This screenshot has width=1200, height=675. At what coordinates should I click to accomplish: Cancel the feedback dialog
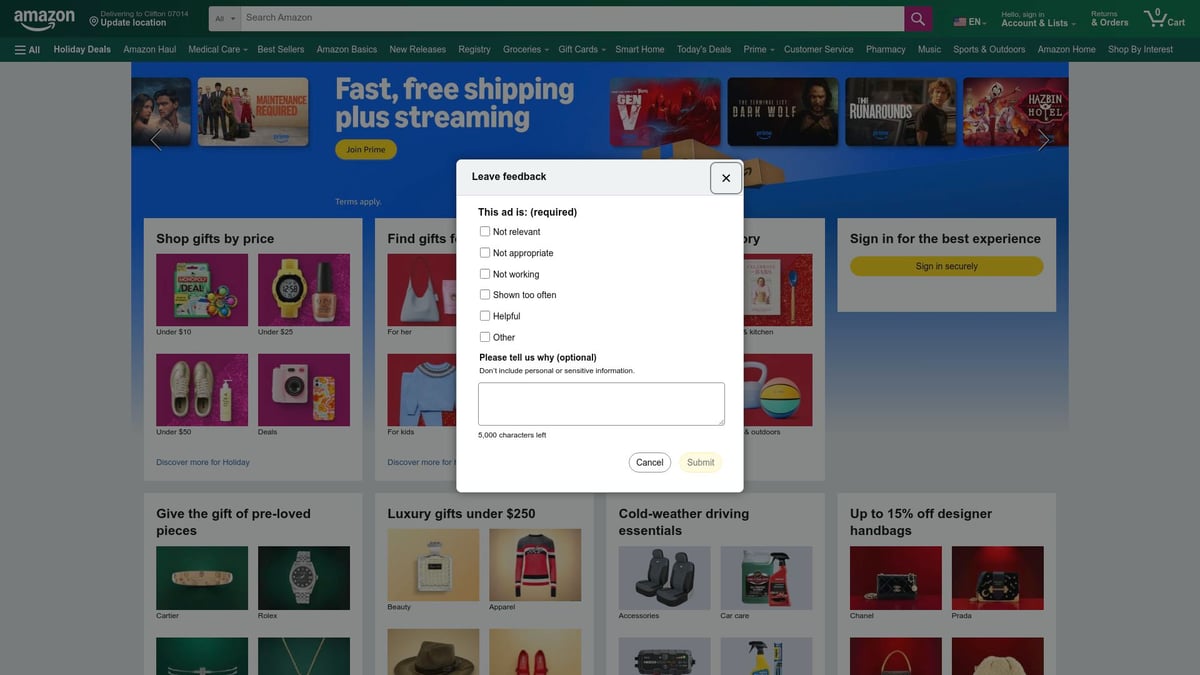(650, 461)
